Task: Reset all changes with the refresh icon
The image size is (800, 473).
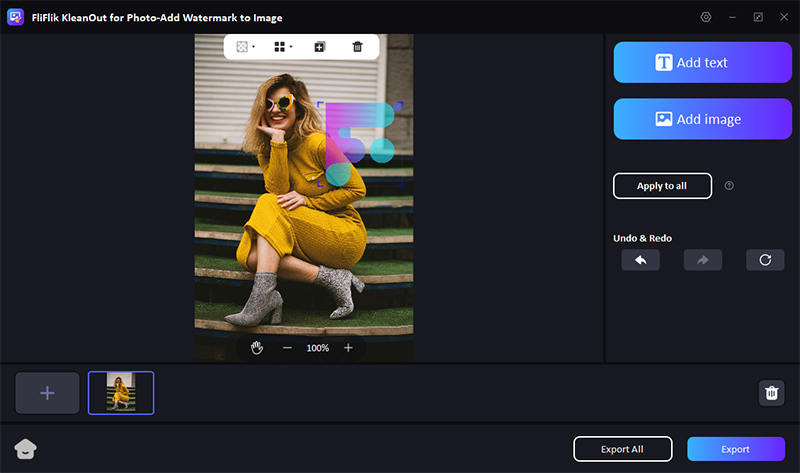Action: pyautogui.click(x=764, y=260)
